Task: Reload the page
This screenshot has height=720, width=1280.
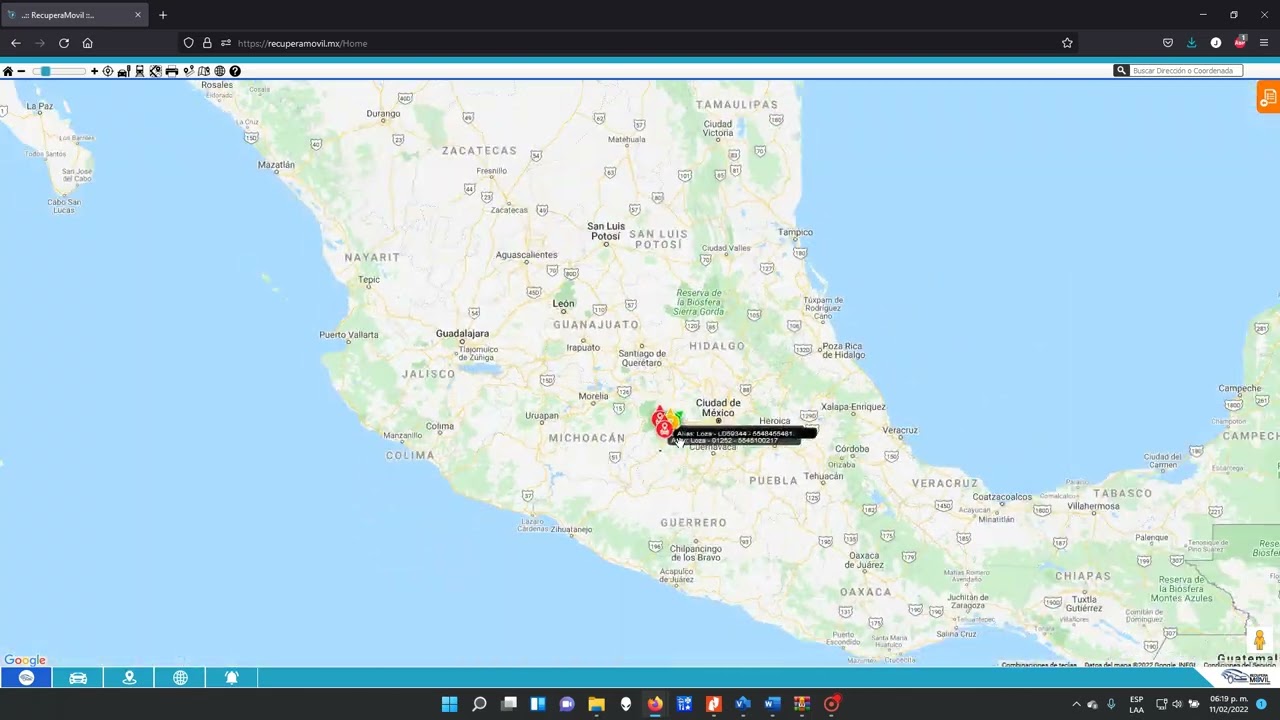Action: [x=64, y=43]
